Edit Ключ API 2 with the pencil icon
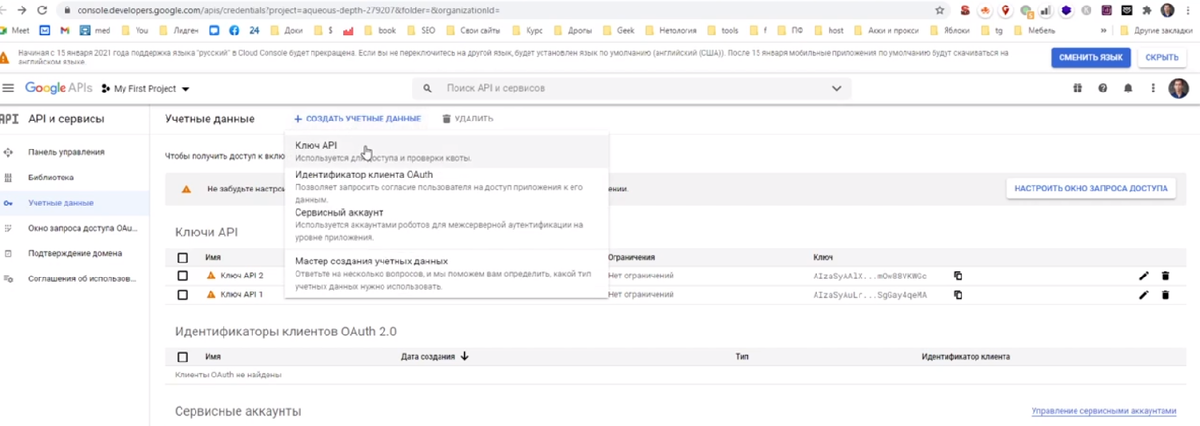Viewport: 1200px width, 426px height. click(1144, 275)
